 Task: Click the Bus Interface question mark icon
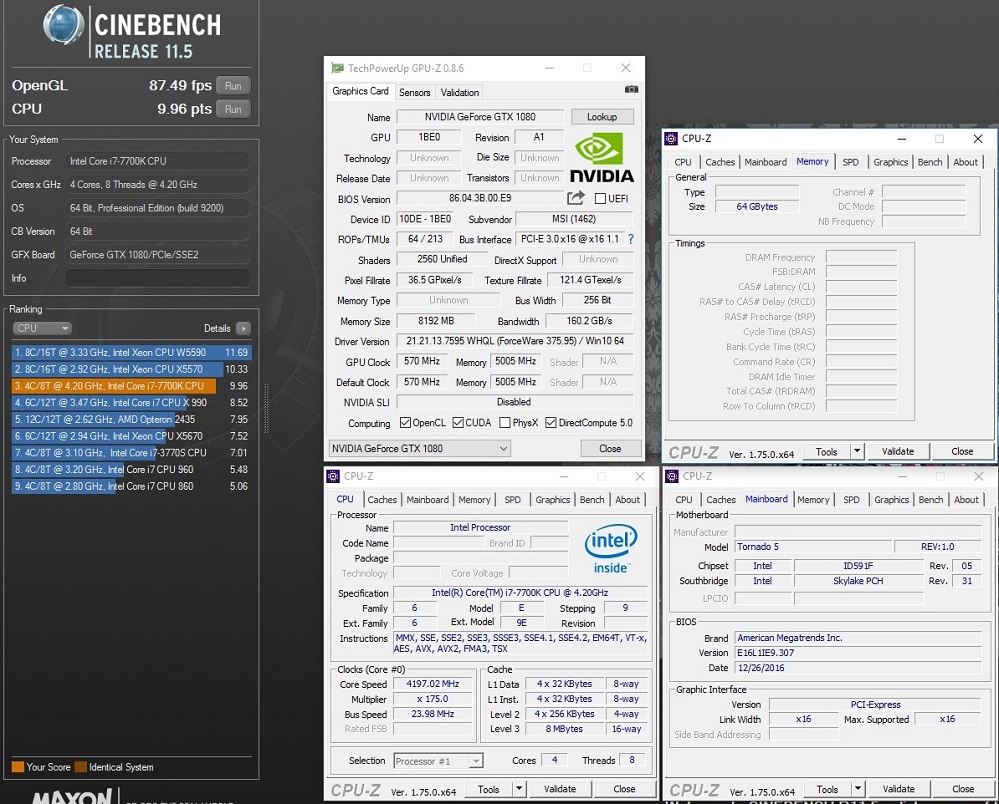[x=630, y=239]
